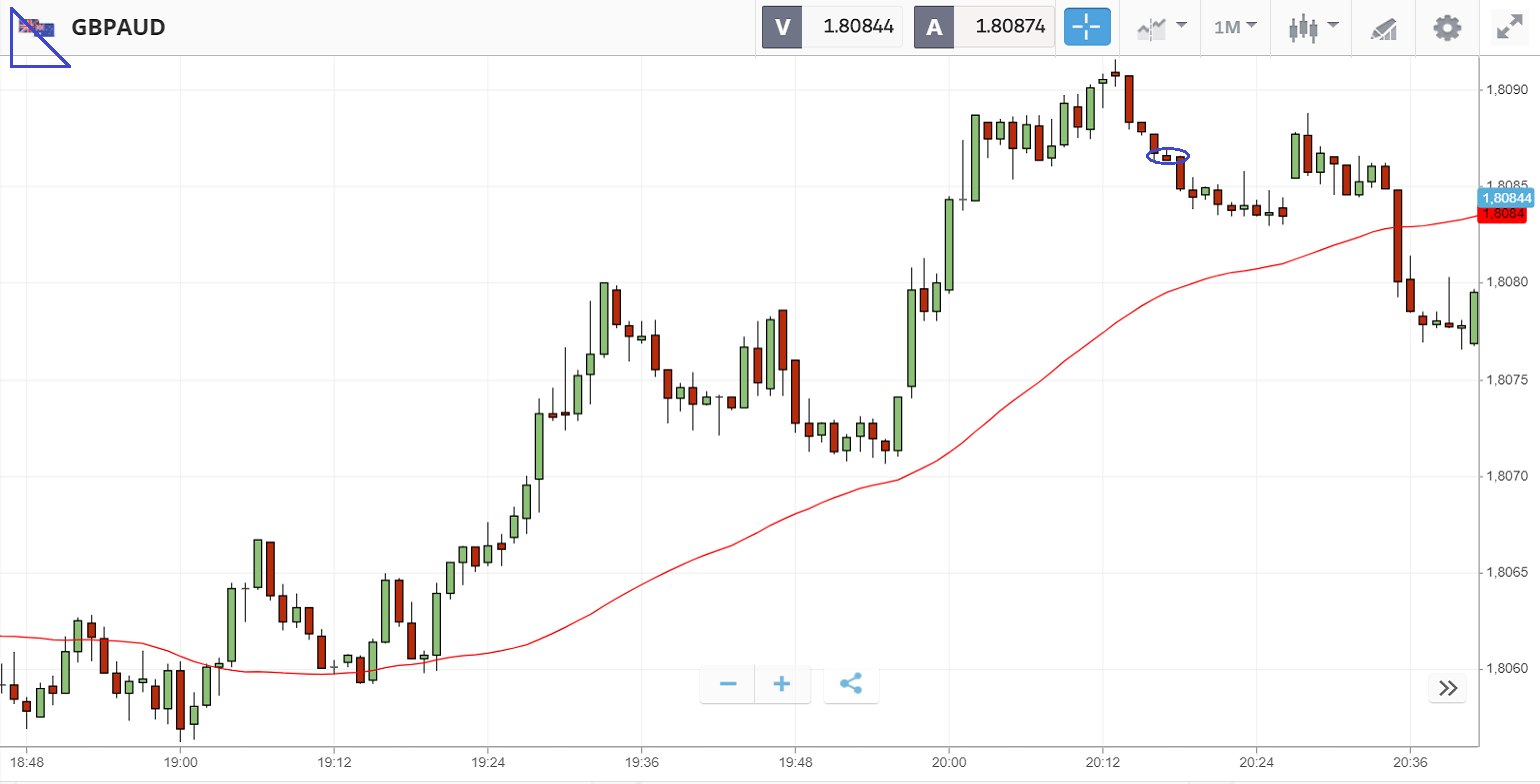1540x784 pixels.
Task: Zoom in the chart with plus
Action: coord(782,684)
